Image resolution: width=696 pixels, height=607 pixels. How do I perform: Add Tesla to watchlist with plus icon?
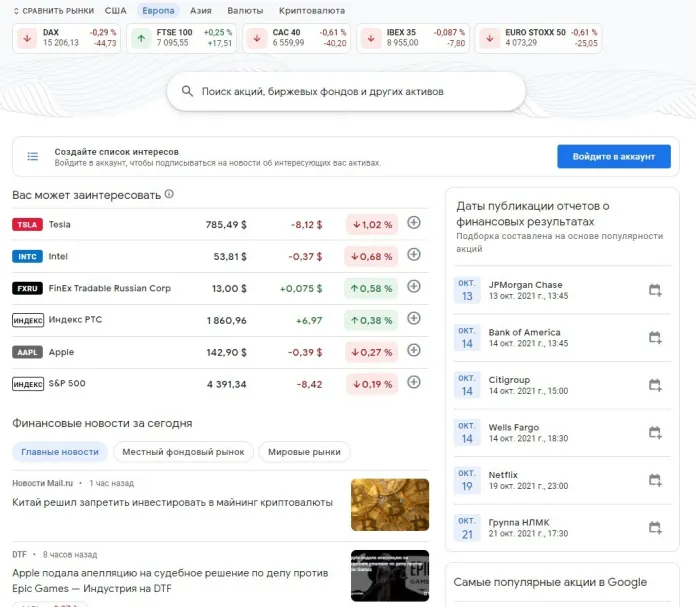coord(414,222)
